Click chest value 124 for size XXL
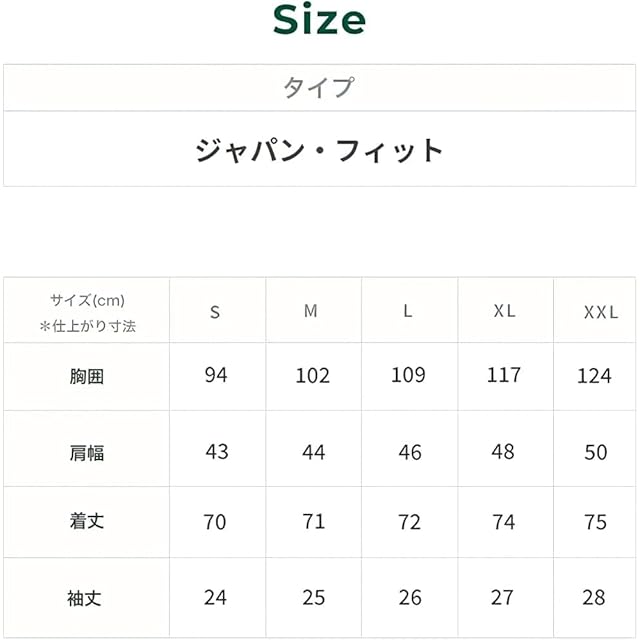 click(595, 377)
